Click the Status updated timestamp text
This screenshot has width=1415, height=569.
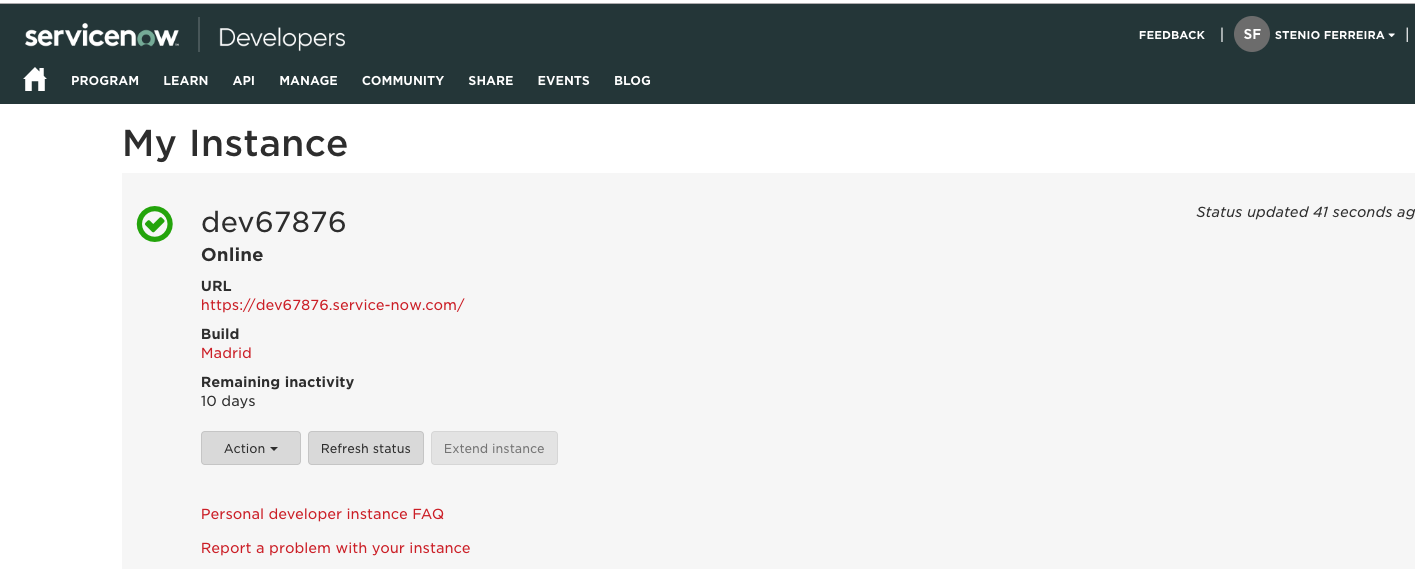point(1305,212)
